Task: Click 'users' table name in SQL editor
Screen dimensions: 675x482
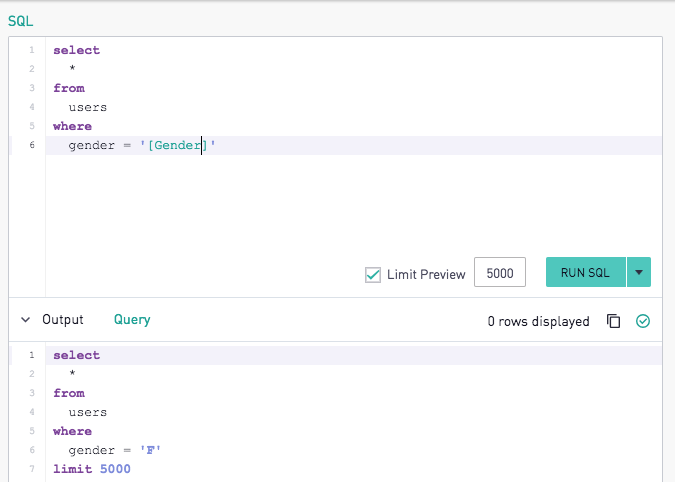Action: tap(88, 107)
